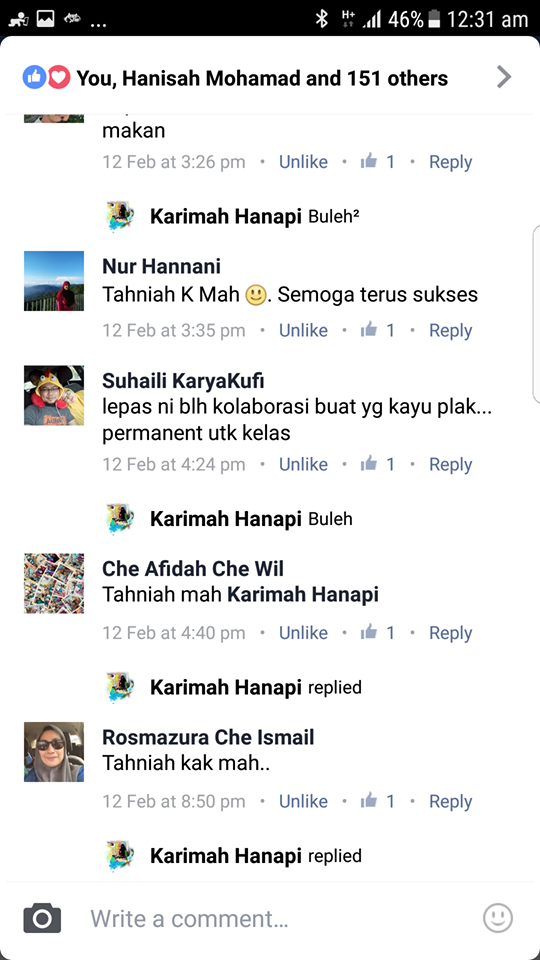Expand the reactions list with the right chevron

pyautogui.click(x=503, y=77)
